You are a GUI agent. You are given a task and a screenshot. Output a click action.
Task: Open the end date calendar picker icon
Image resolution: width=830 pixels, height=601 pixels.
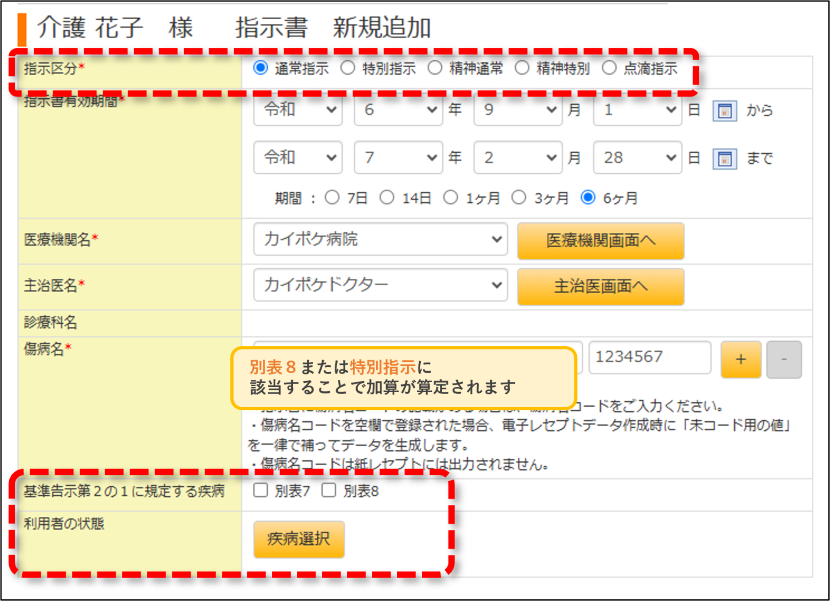click(x=725, y=158)
